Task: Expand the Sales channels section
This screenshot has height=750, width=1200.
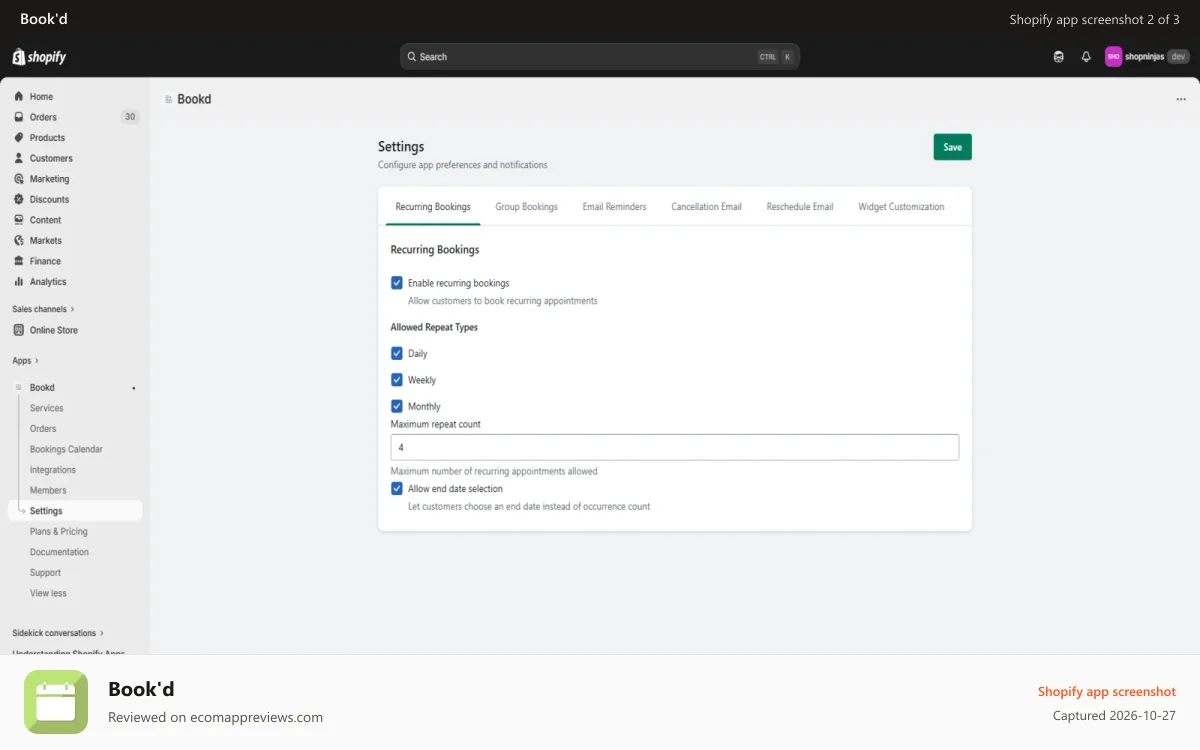Action: [43, 309]
